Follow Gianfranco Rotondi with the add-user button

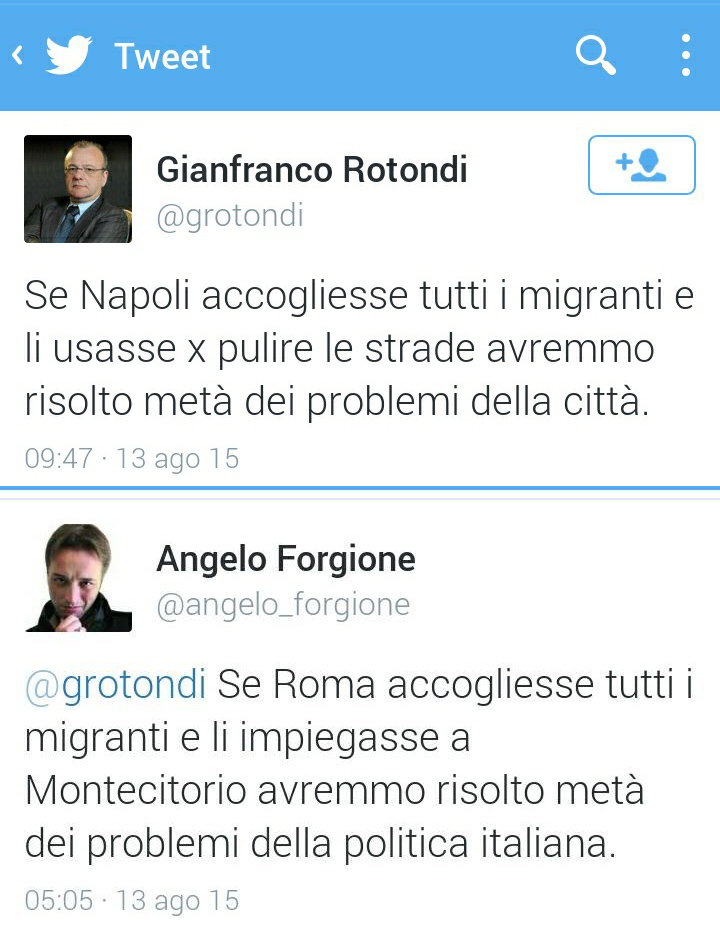coord(641,165)
